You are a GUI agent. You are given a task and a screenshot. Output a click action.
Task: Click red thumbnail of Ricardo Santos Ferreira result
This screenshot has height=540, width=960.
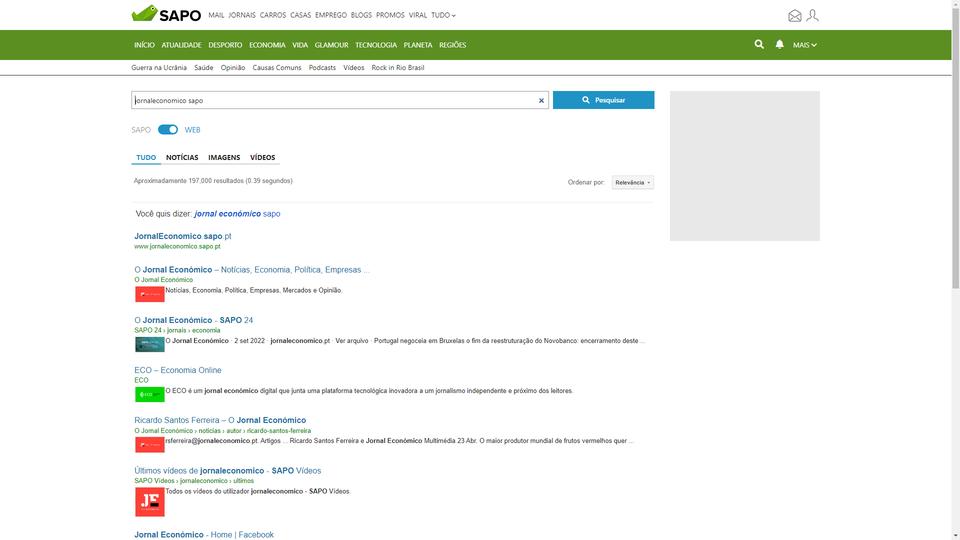point(150,444)
